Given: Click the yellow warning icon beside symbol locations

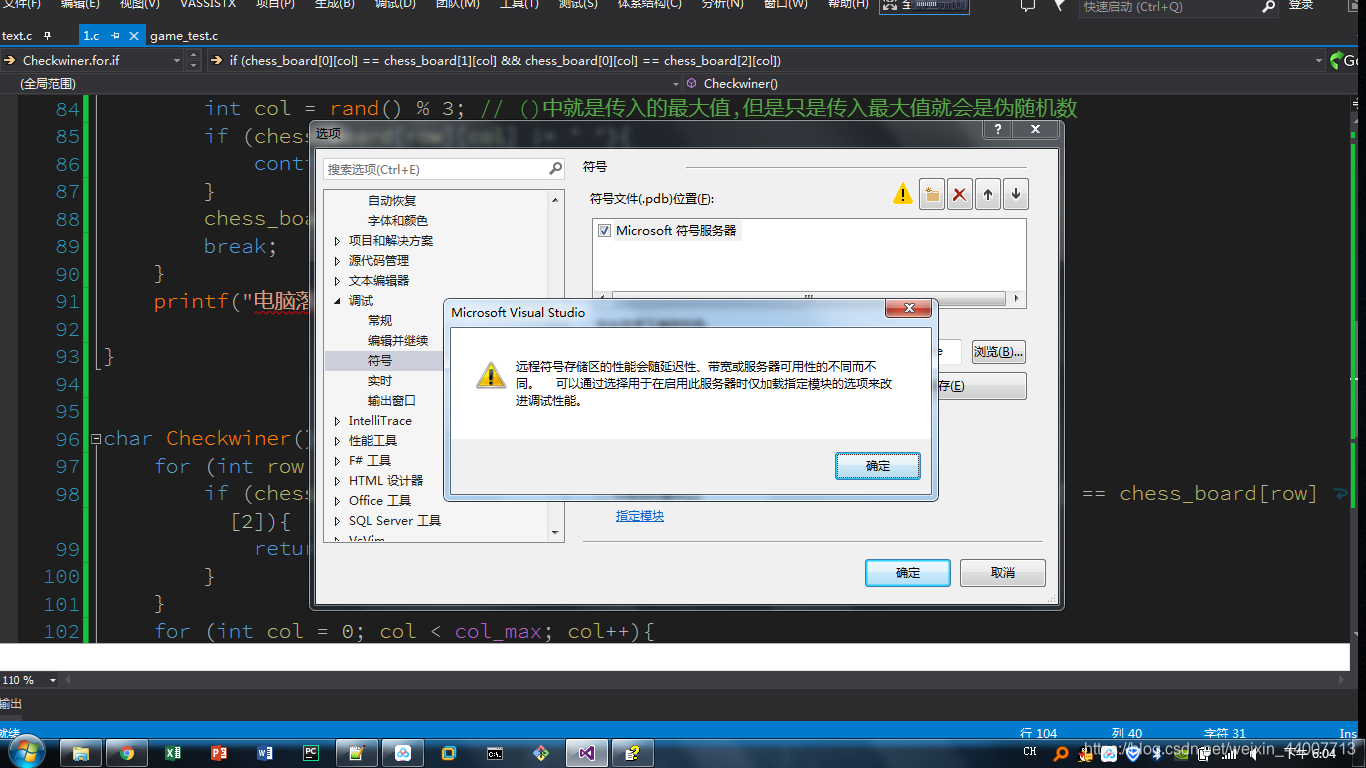Looking at the screenshot, I should pos(903,194).
